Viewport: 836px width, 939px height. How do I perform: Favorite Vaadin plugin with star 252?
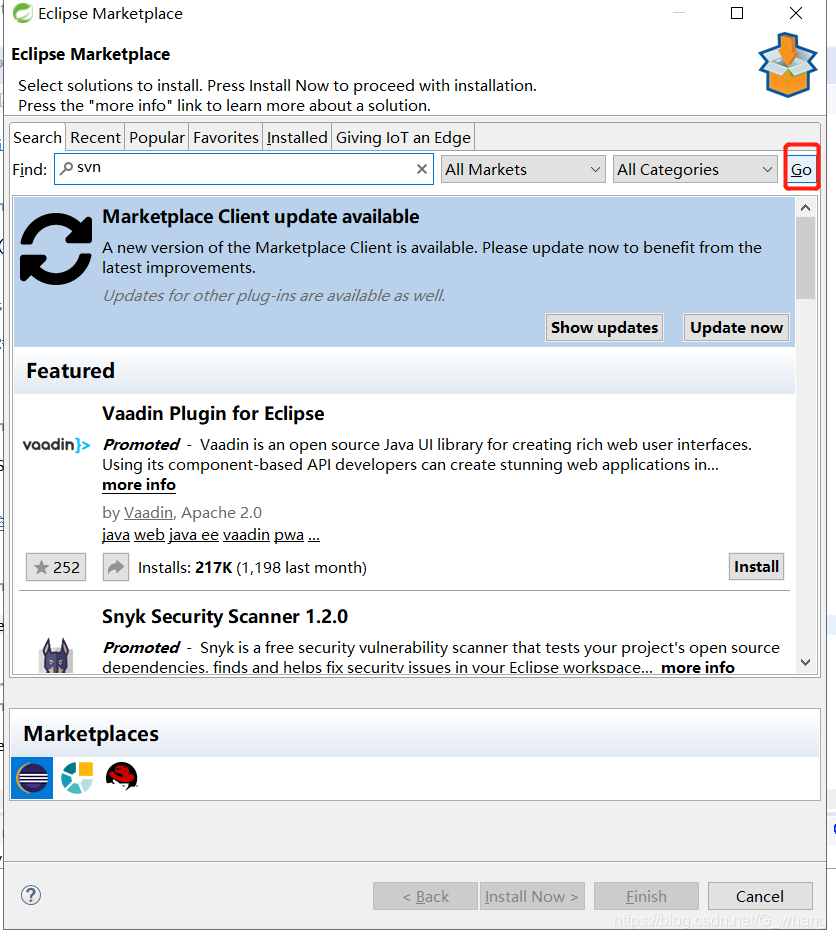click(x=56, y=567)
